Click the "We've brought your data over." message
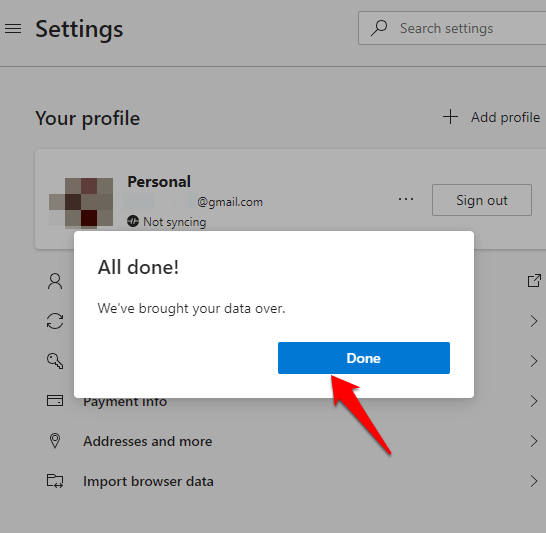Viewport: 546px width, 533px height. 192,308
